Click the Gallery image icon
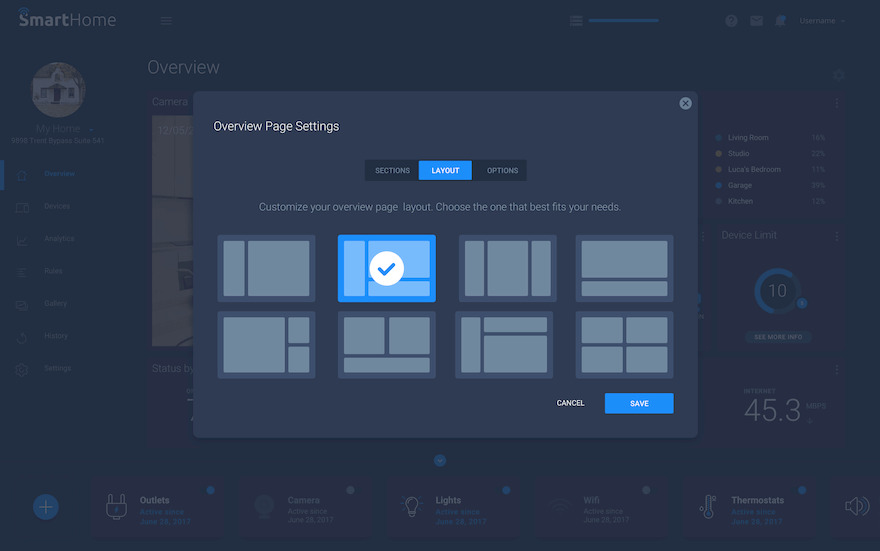This screenshot has height=551, width=880. 22,305
